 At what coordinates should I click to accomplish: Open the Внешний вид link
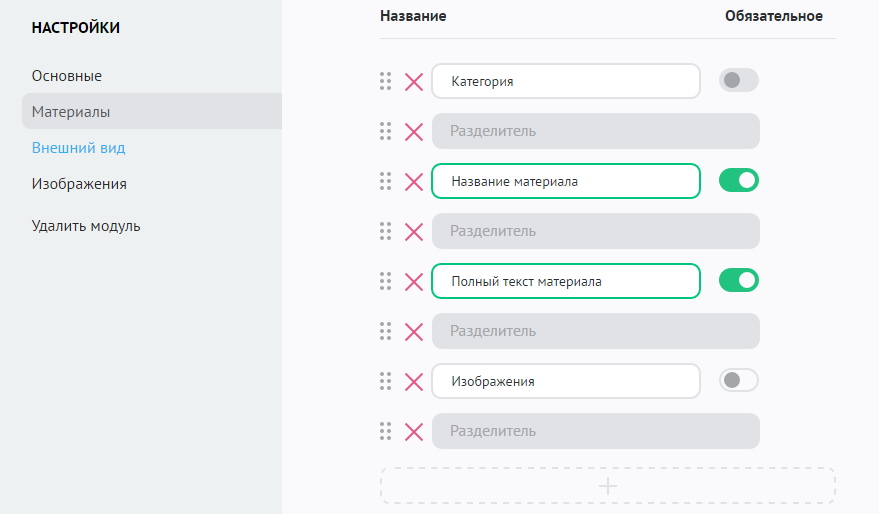pos(78,148)
